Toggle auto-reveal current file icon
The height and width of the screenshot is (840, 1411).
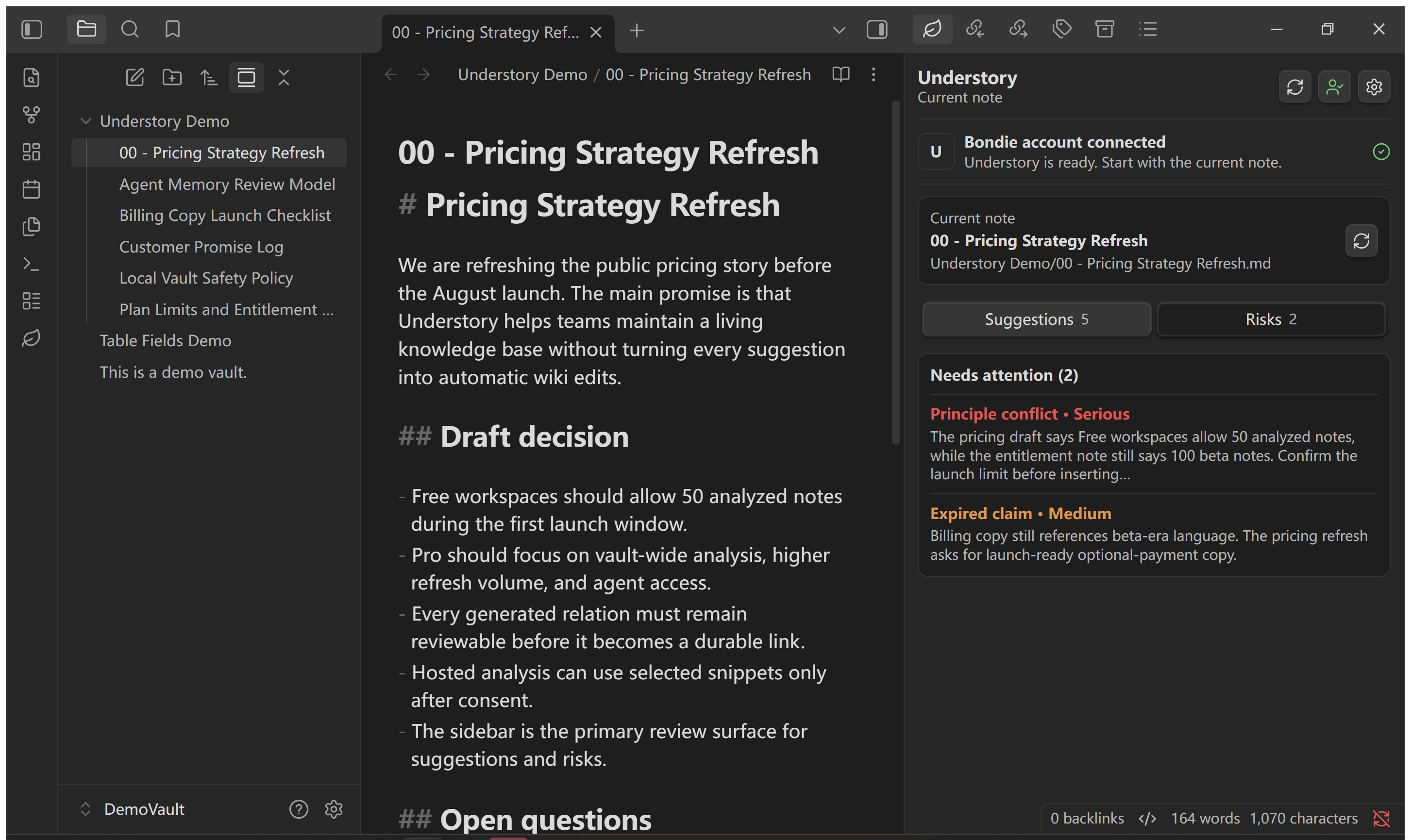coord(246,78)
